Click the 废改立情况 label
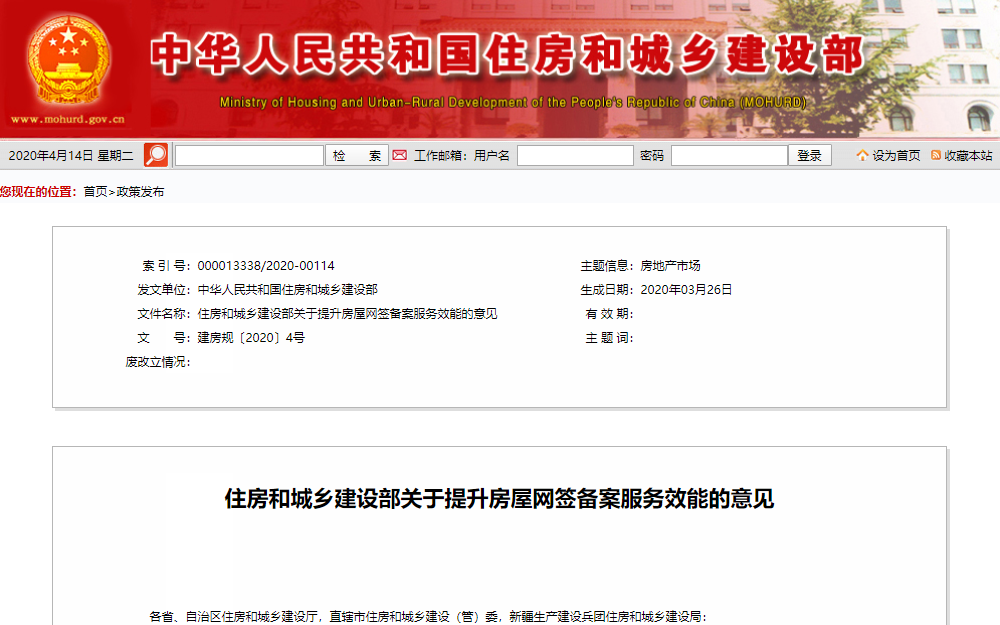The width and height of the screenshot is (1000, 625). tap(158, 362)
